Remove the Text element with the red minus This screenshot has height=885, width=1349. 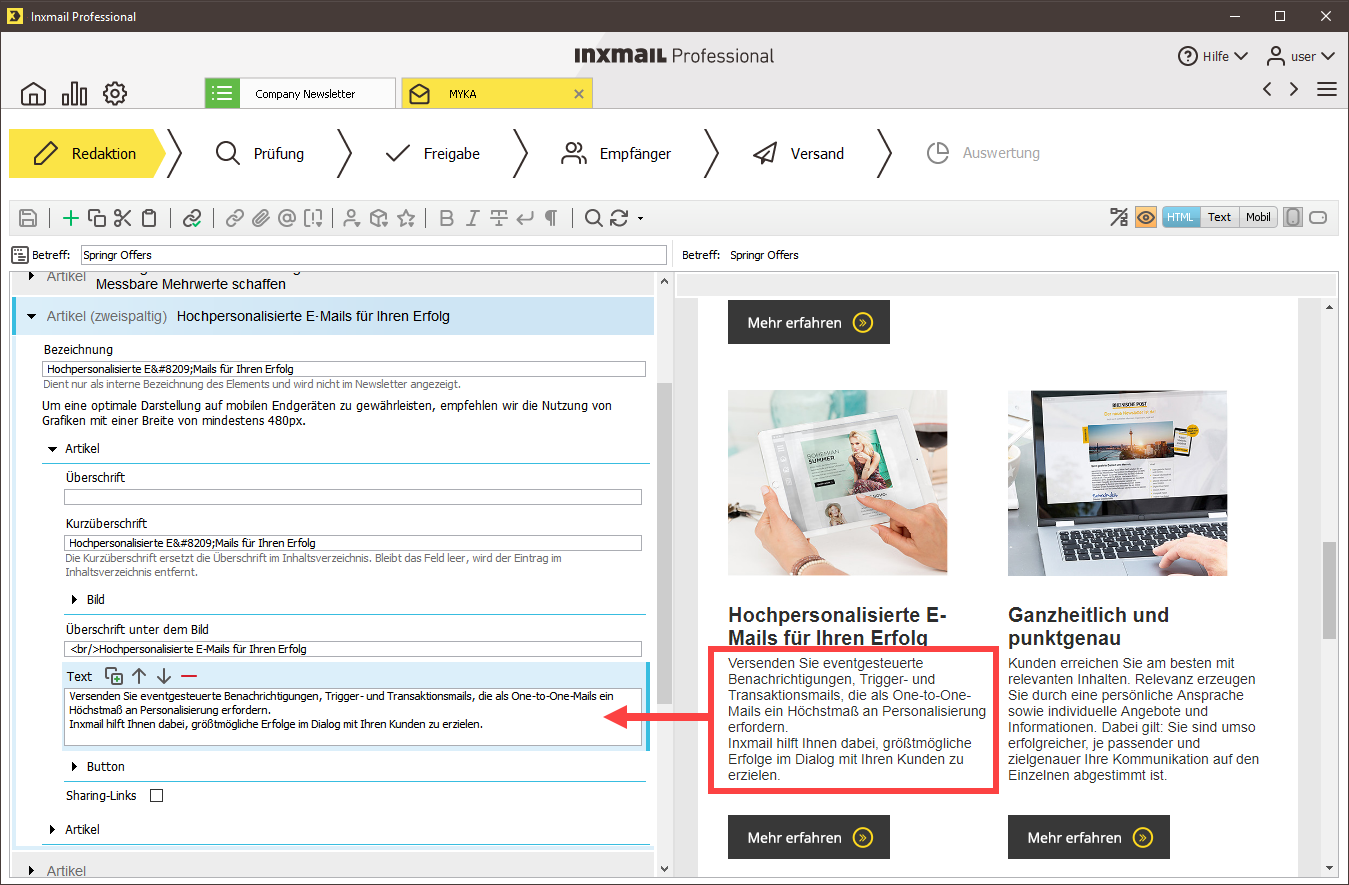(x=189, y=676)
